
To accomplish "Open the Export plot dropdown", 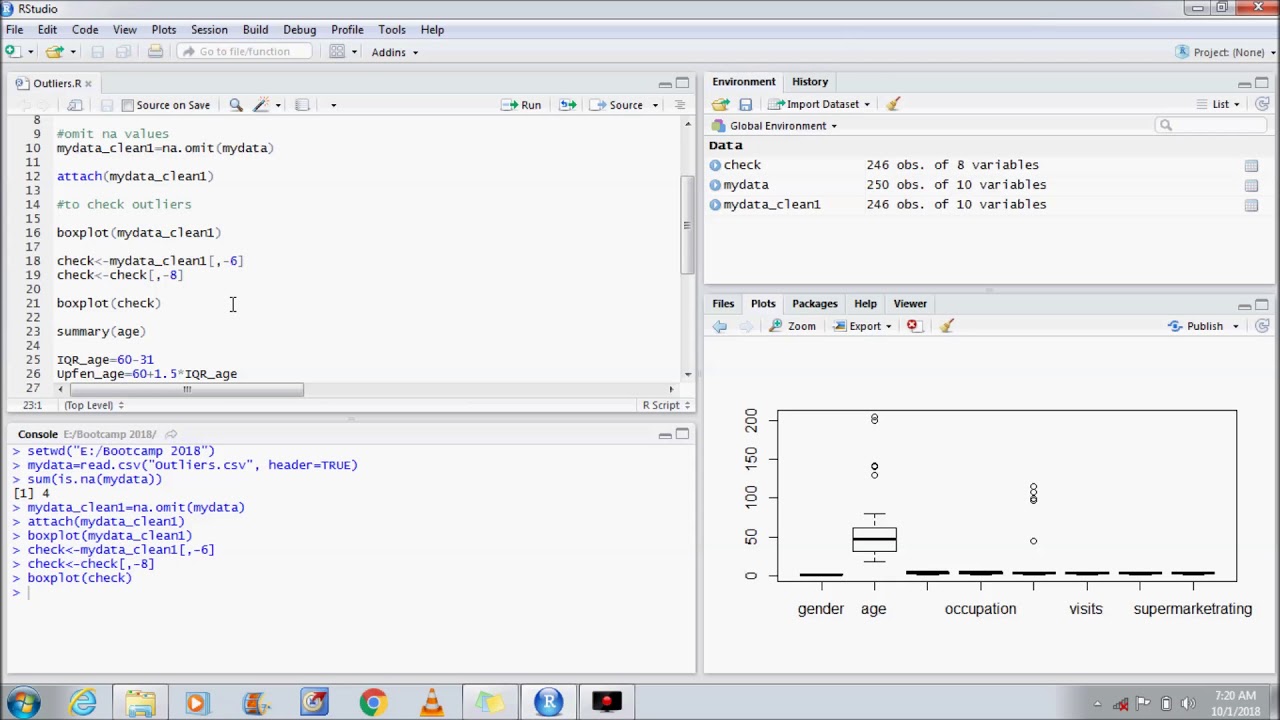I will (864, 326).
